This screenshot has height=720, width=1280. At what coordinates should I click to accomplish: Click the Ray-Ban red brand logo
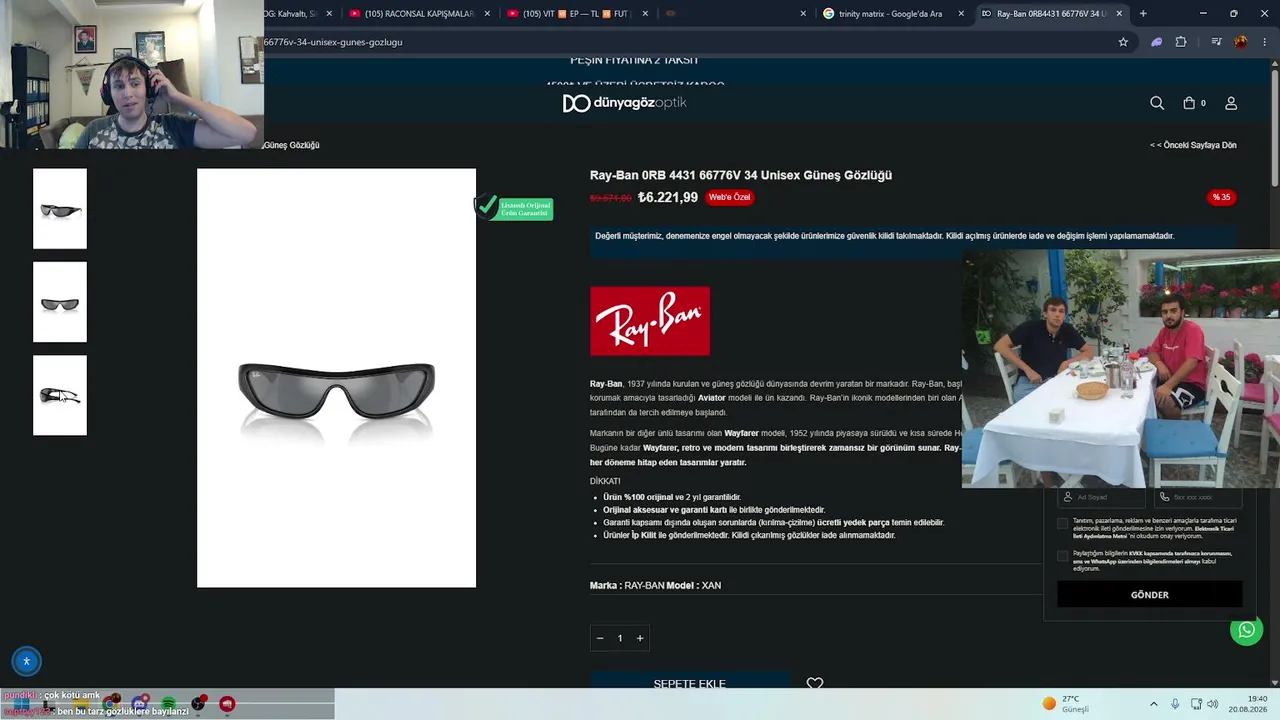click(650, 321)
